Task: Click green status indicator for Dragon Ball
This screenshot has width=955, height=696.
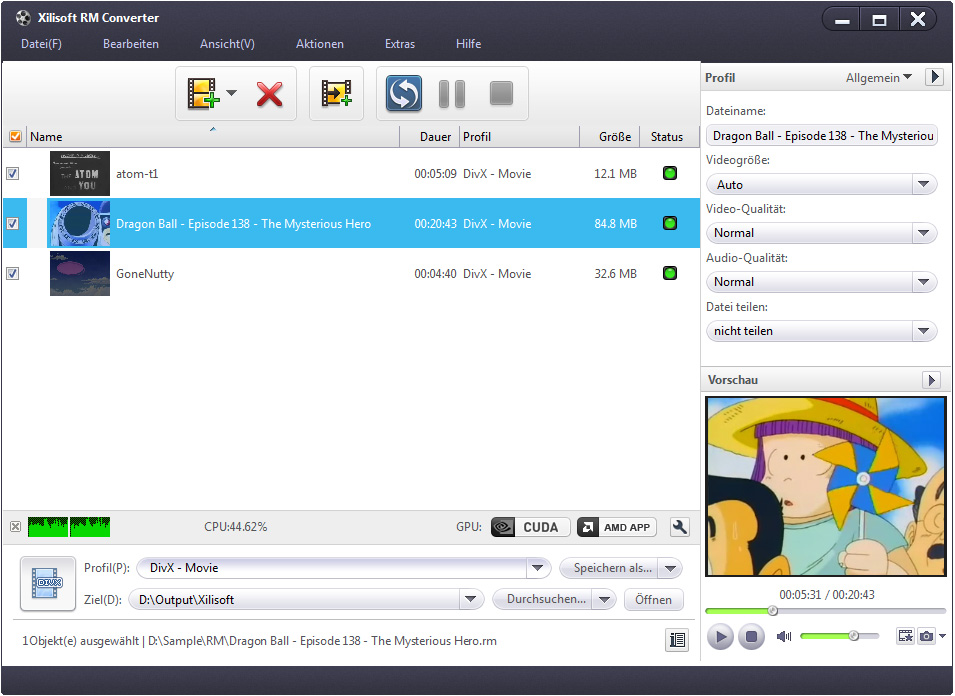Action: (669, 223)
